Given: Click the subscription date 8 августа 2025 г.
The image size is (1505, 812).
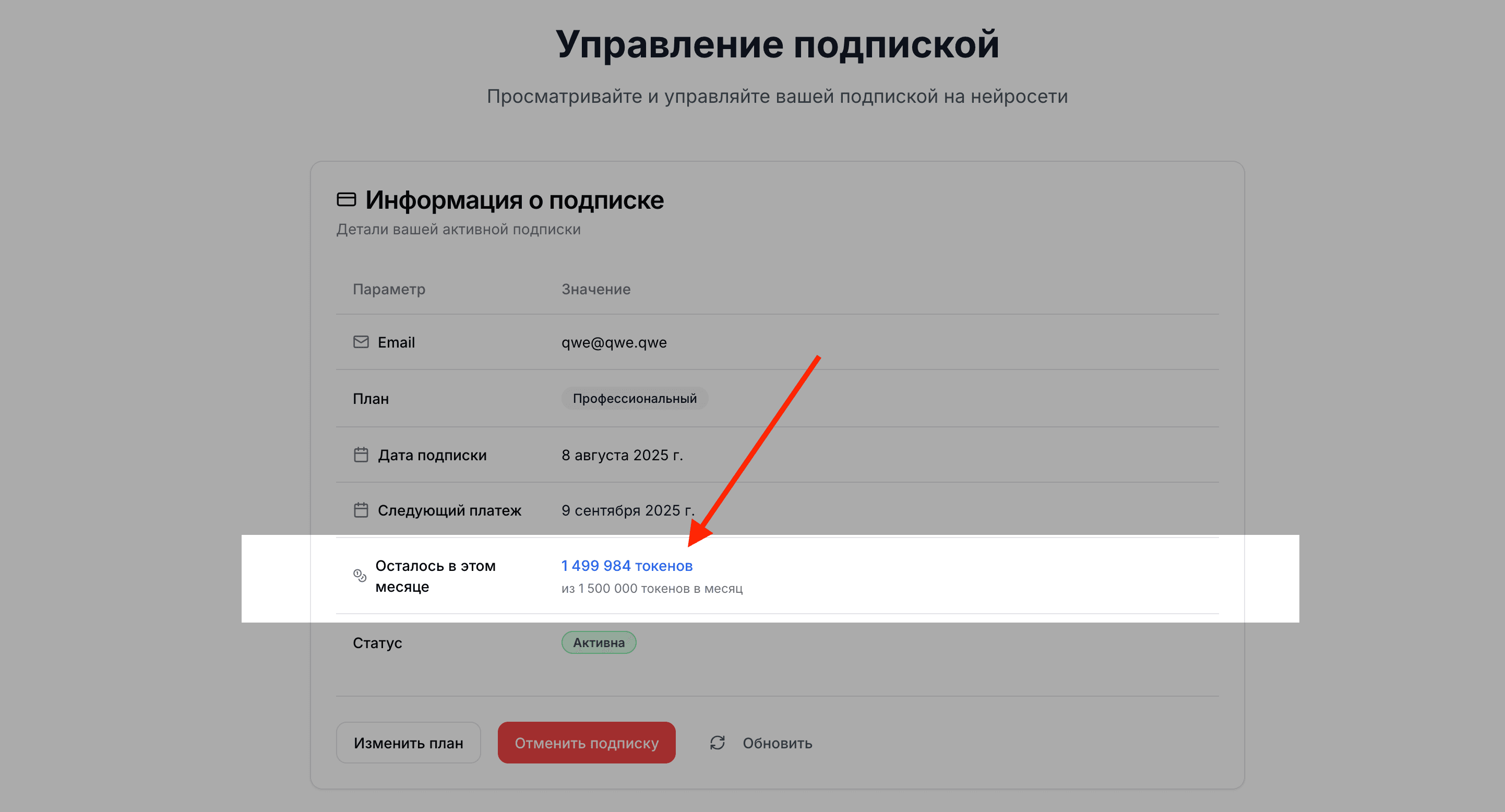Looking at the screenshot, I should [622, 455].
